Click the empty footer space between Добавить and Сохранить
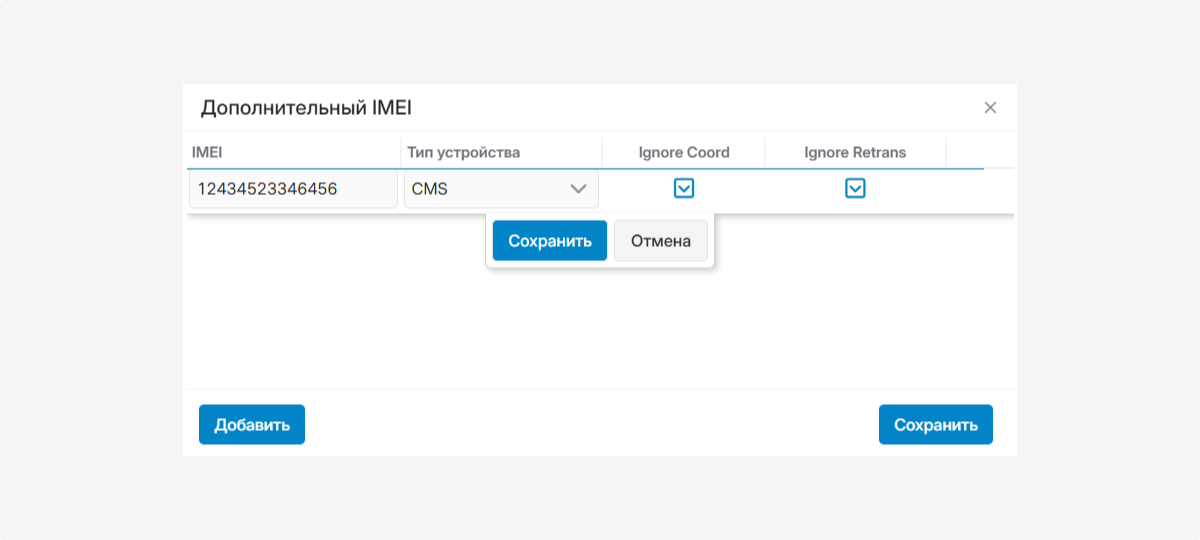1200x540 pixels. coord(590,425)
